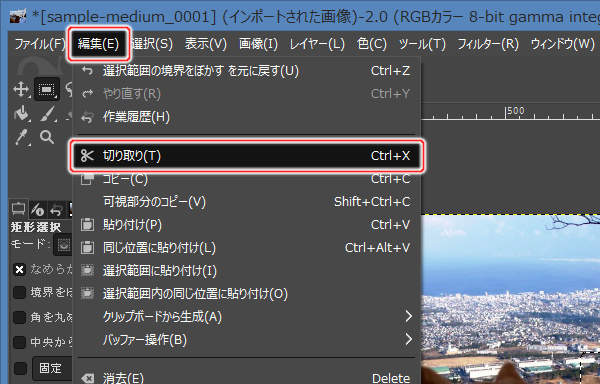Image resolution: width=600 pixels, height=384 pixels.
Task: Choose コピー(C) from the Edit menu
Action: click(247, 179)
